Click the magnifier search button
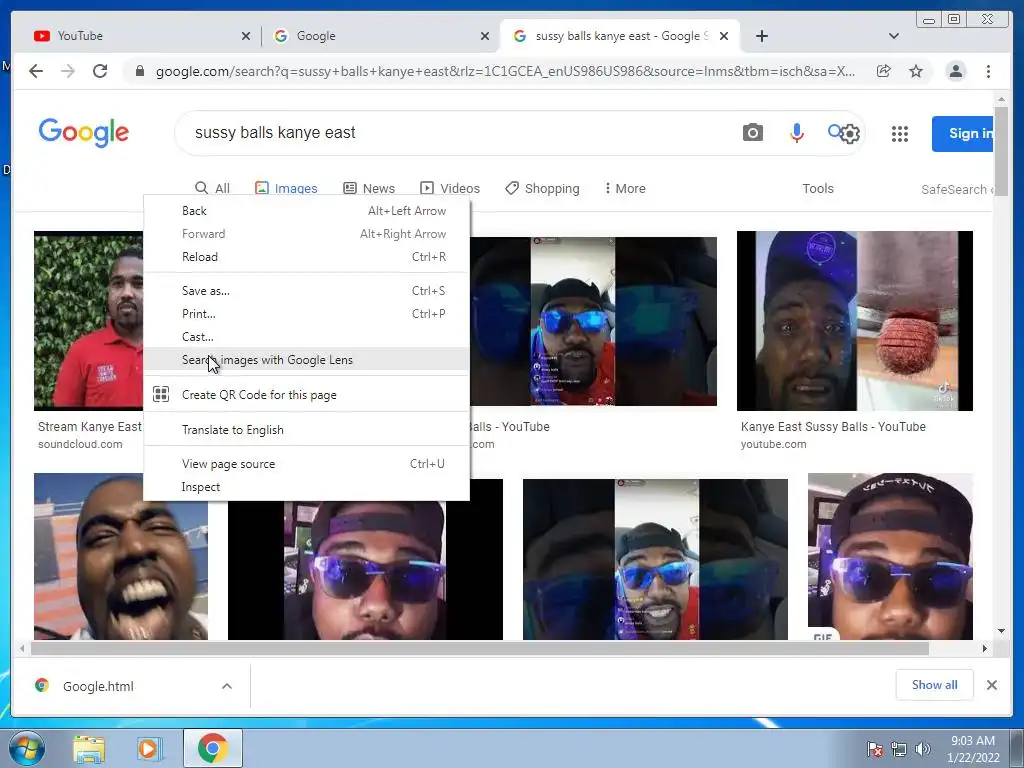Image resolution: width=1024 pixels, height=768 pixels. [x=835, y=131]
